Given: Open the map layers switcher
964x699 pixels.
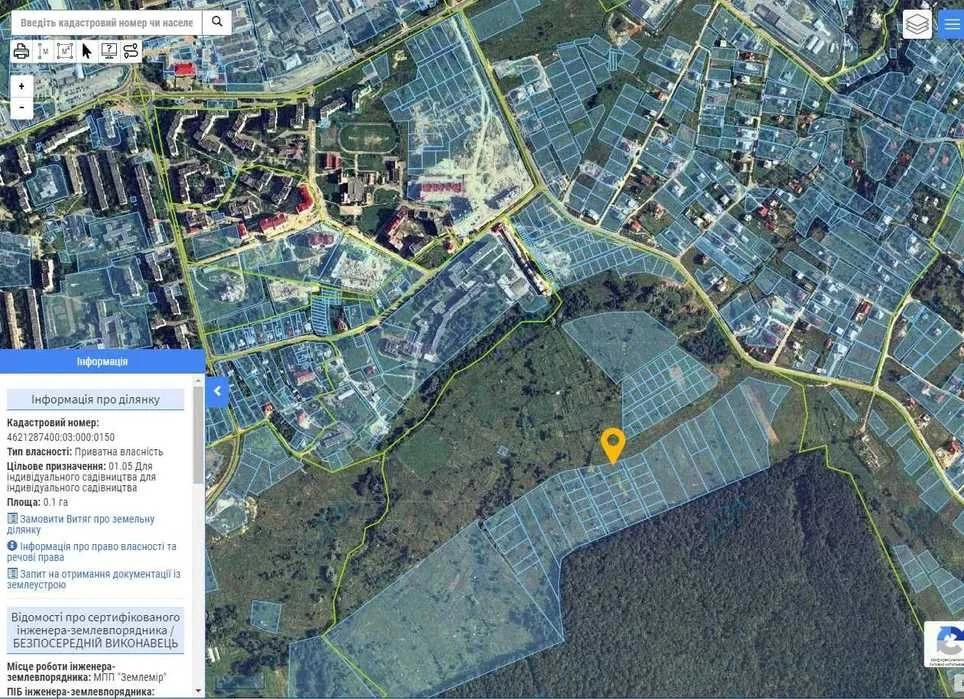Looking at the screenshot, I should pos(917,25).
